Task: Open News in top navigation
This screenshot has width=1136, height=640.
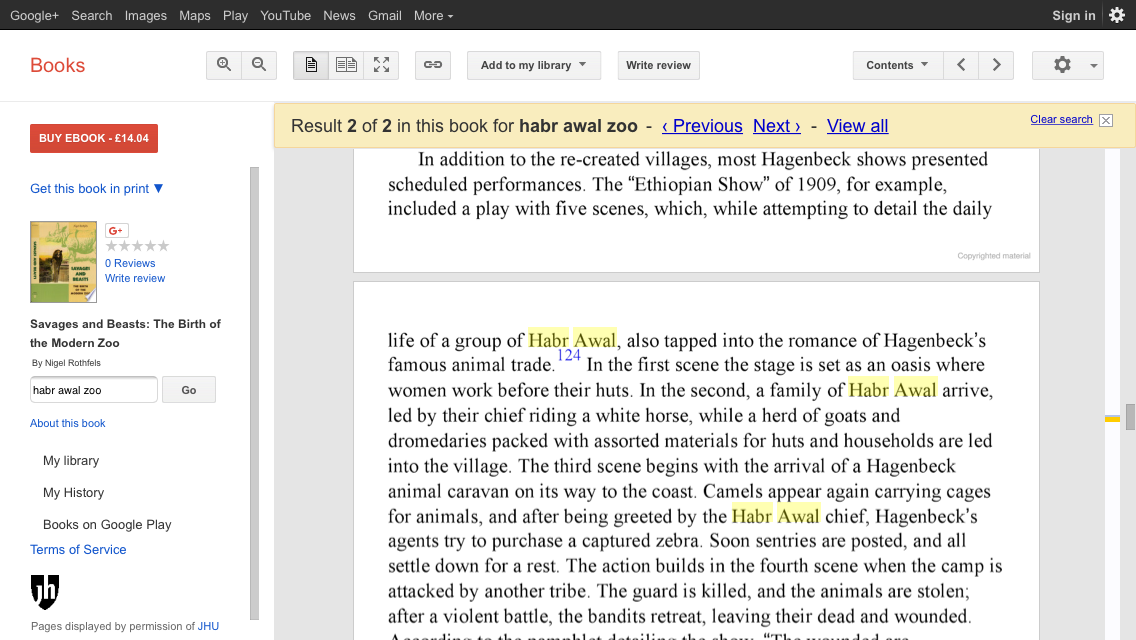Action: (339, 15)
